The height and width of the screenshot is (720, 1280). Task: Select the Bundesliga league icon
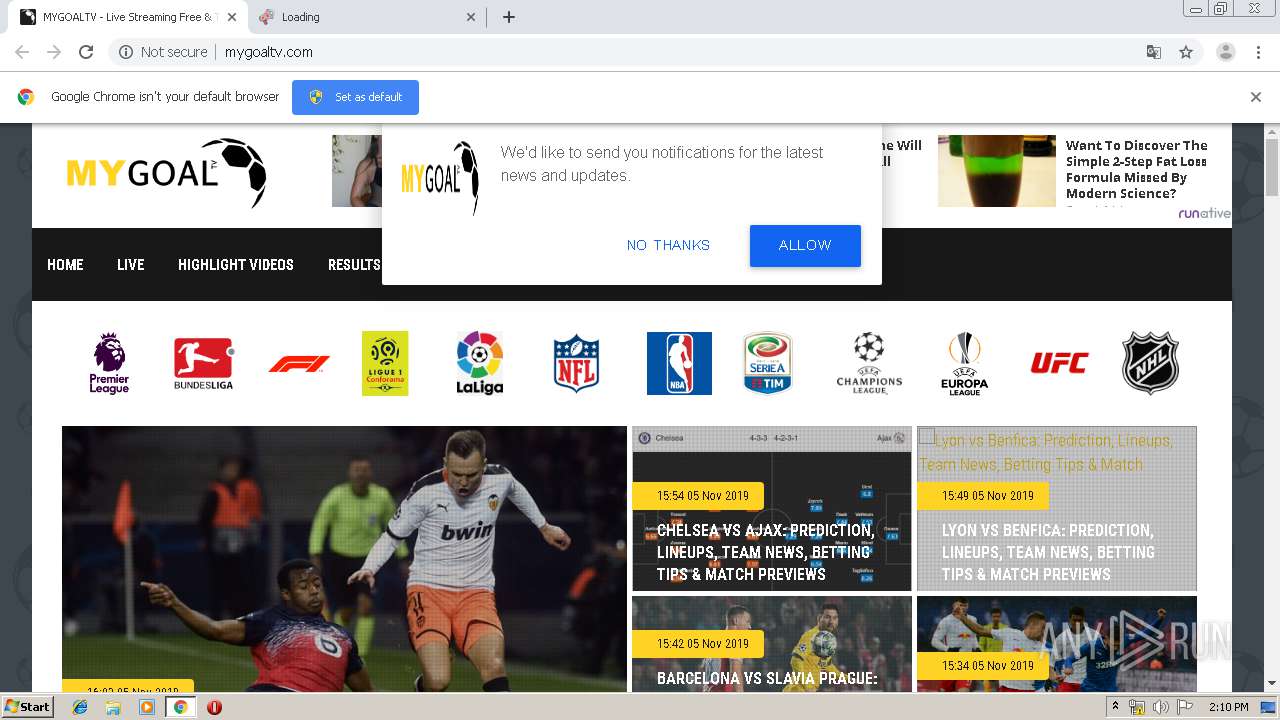point(203,363)
